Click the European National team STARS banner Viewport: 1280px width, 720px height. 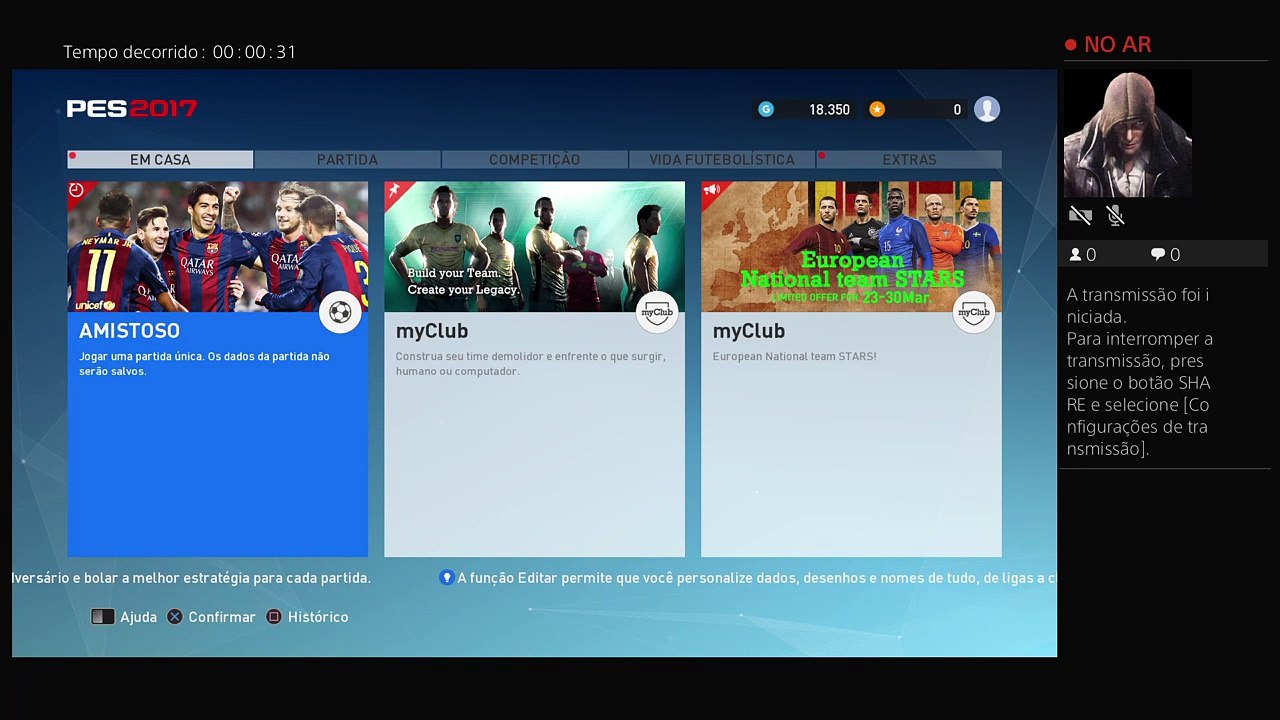coord(851,246)
